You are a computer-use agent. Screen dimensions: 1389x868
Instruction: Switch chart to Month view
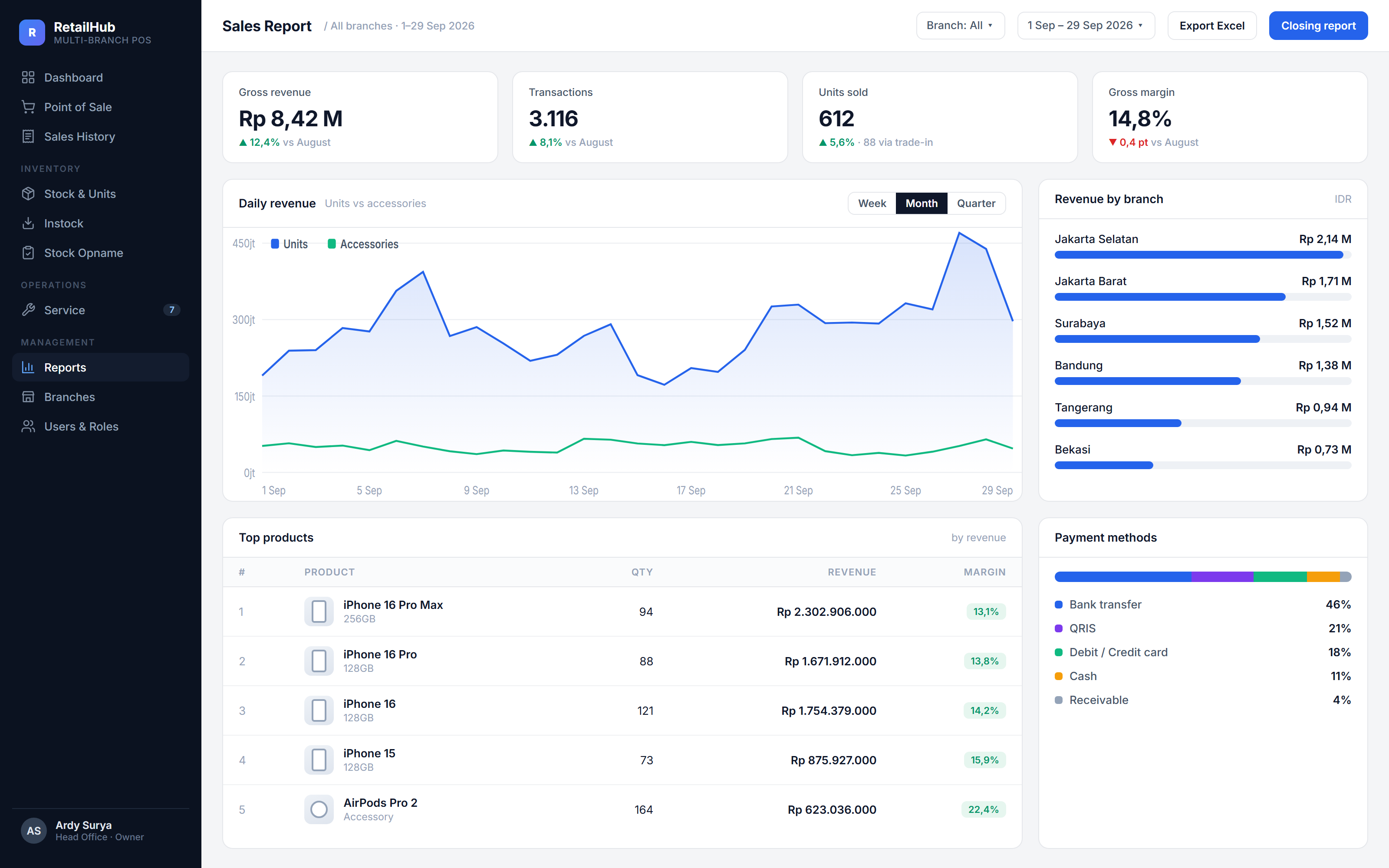click(921, 203)
